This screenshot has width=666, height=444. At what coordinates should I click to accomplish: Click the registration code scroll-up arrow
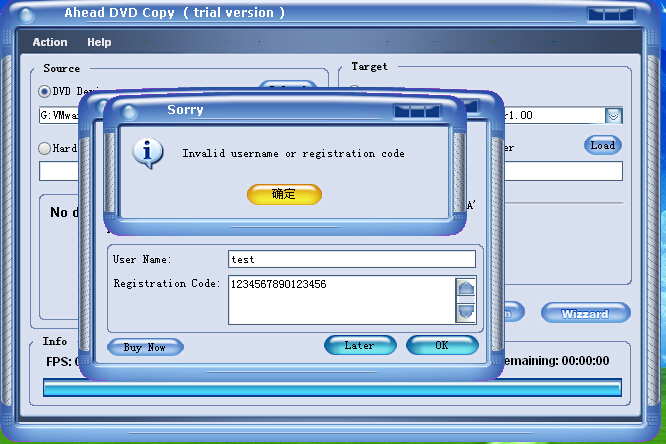pos(466,288)
